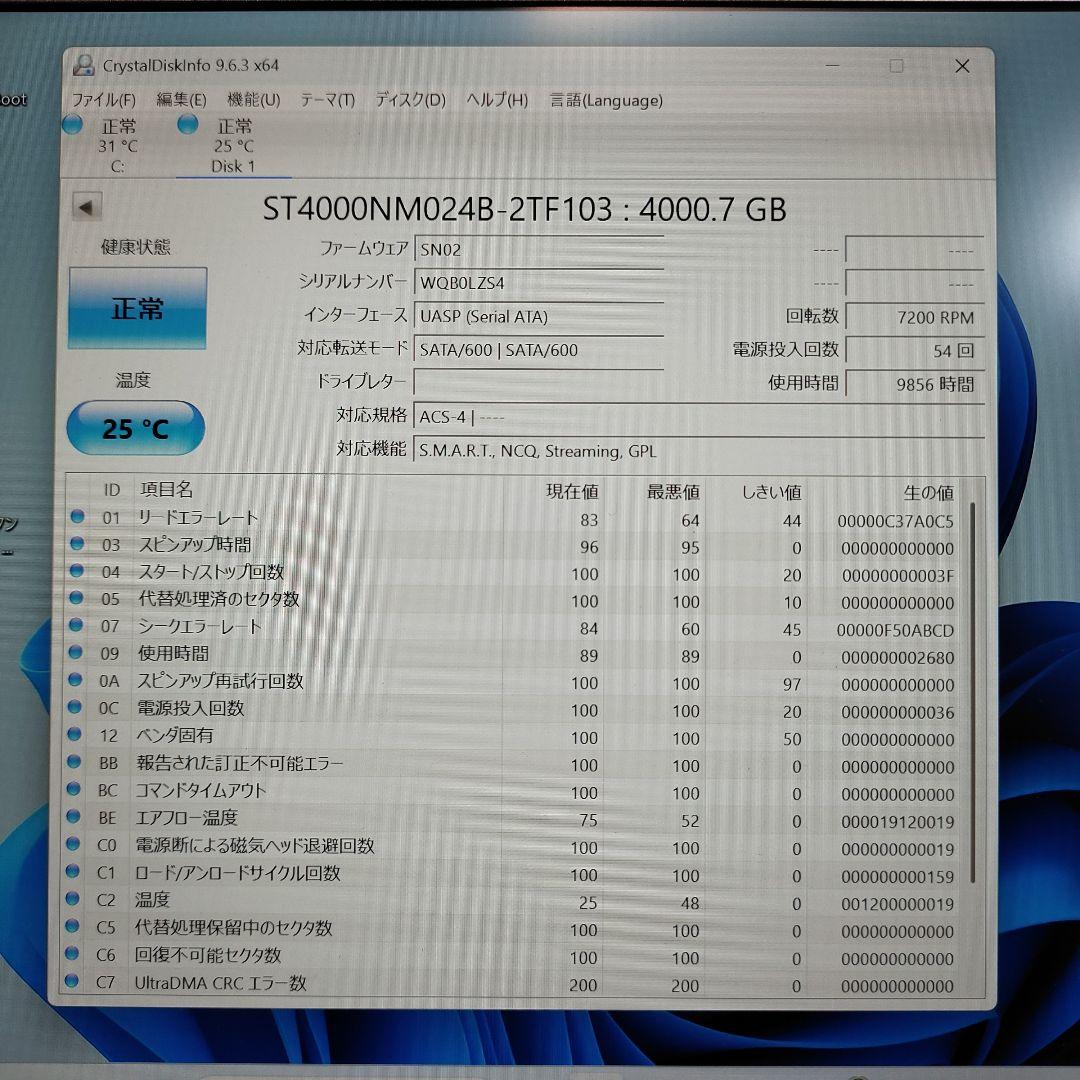Open the テーマ(T) menu
The width and height of the screenshot is (1080, 1080).
(327, 101)
